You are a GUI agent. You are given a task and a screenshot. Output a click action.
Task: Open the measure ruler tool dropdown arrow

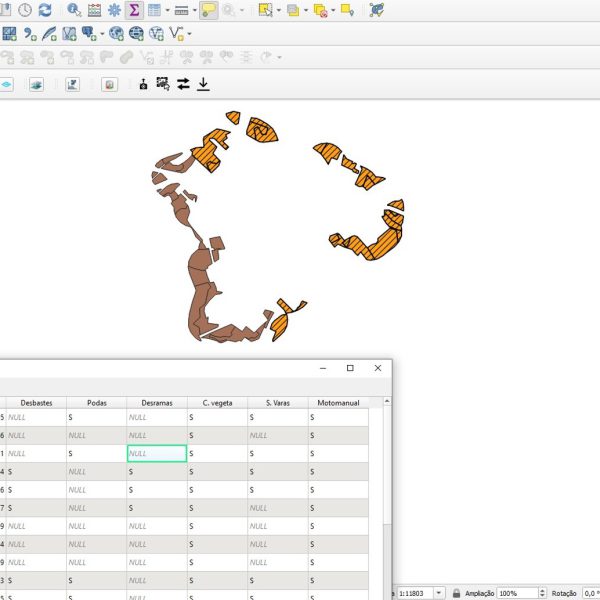tap(195, 10)
